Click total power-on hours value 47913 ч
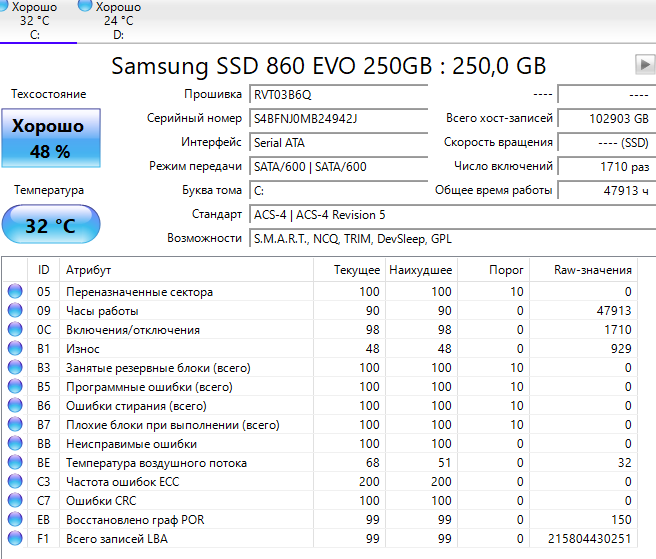Viewport: 656px width, 559px height. [x=607, y=190]
